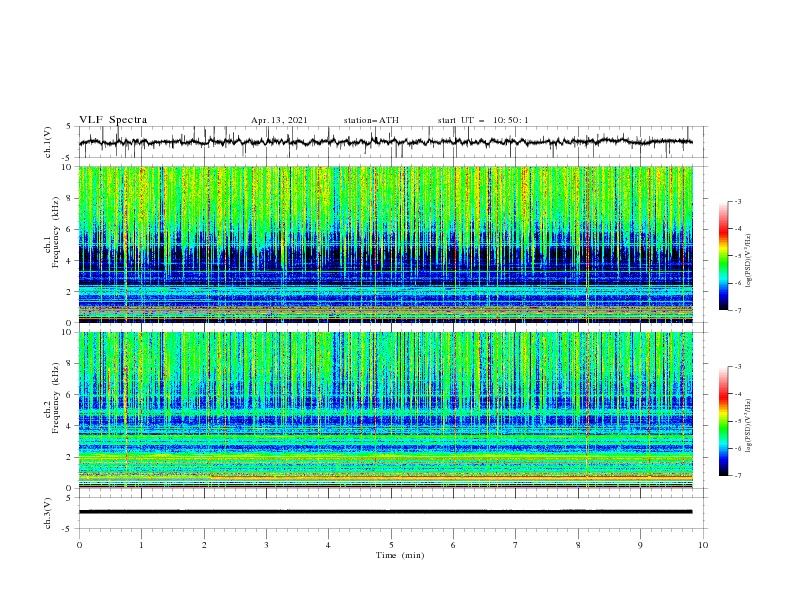792x612 pixels.
Task: Click the ch.1 PSD color bar
Action: tap(723, 256)
